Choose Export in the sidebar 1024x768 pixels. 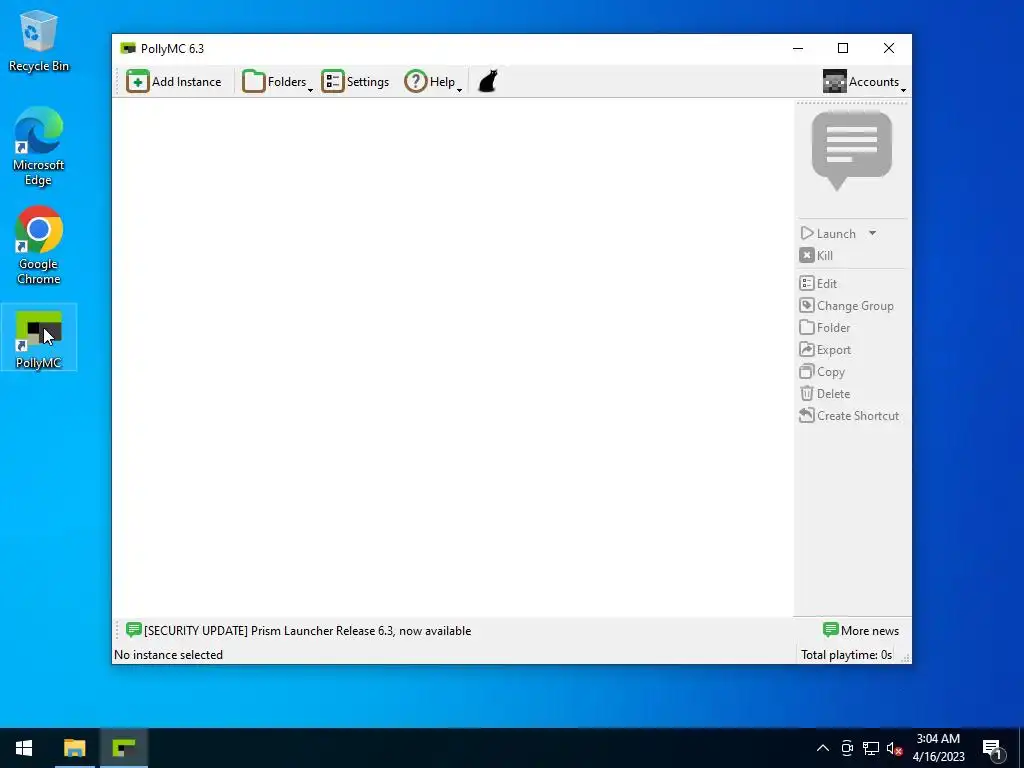click(825, 350)
